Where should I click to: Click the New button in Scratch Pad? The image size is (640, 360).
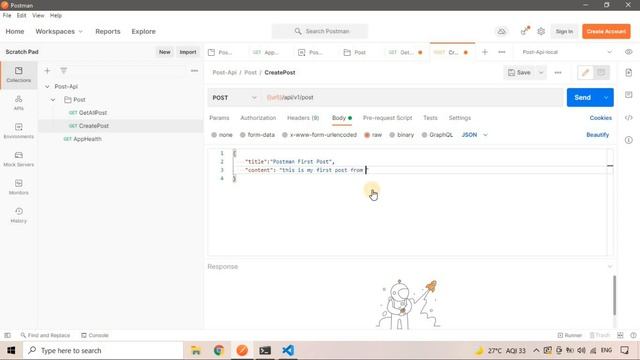(x=164, y=52)
